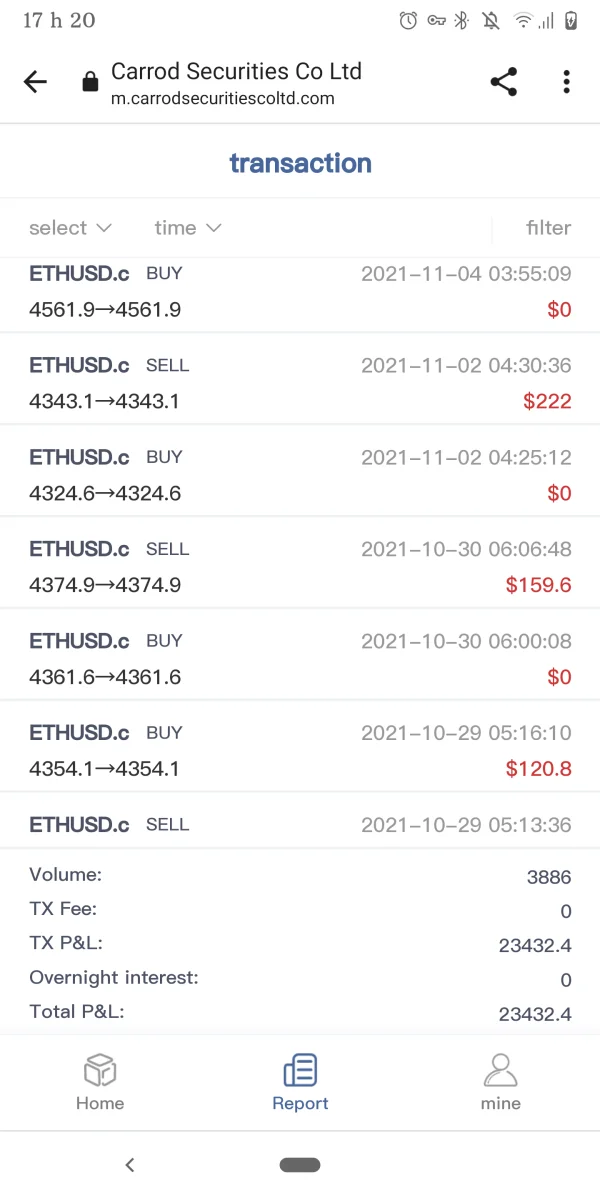The height and width of the screenshot is (1200, 600).
Task: Tap the mine profile icon
Action: [500, 1070]
